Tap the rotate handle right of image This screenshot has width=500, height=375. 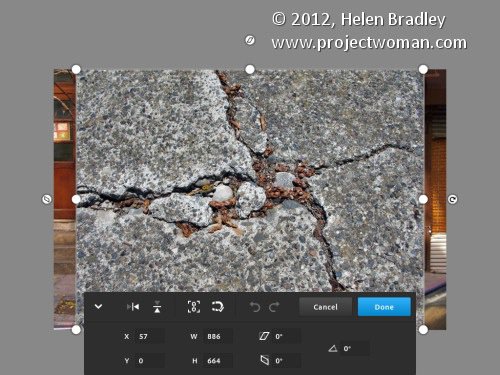click(452, 199)
